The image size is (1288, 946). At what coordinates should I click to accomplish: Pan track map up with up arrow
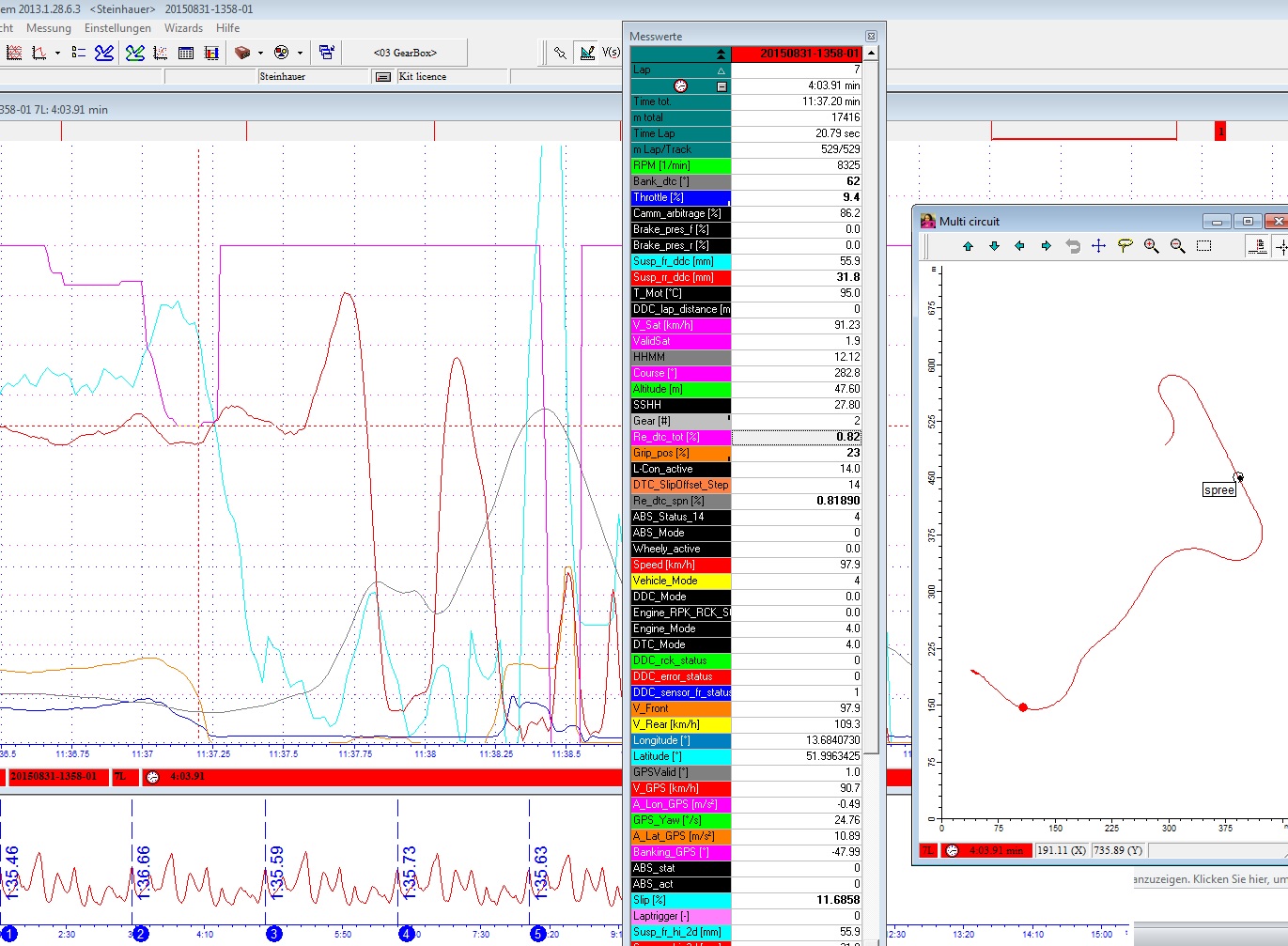pos(968,246)
